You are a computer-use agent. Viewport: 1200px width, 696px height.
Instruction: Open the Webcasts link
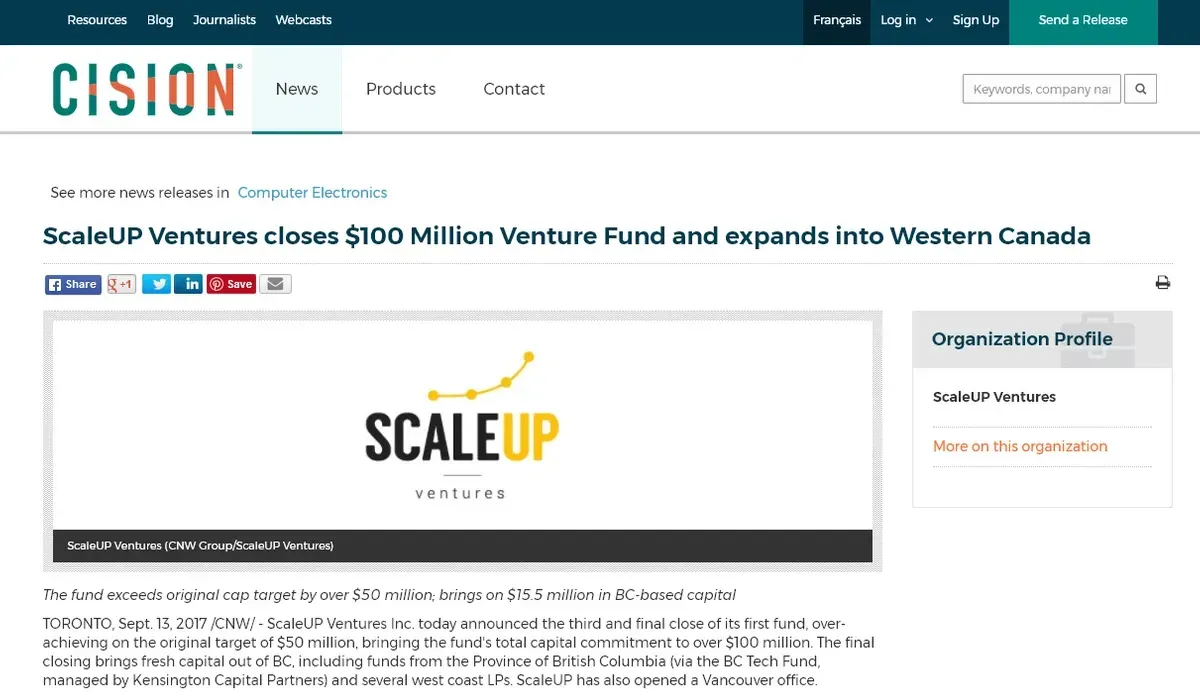304,20
